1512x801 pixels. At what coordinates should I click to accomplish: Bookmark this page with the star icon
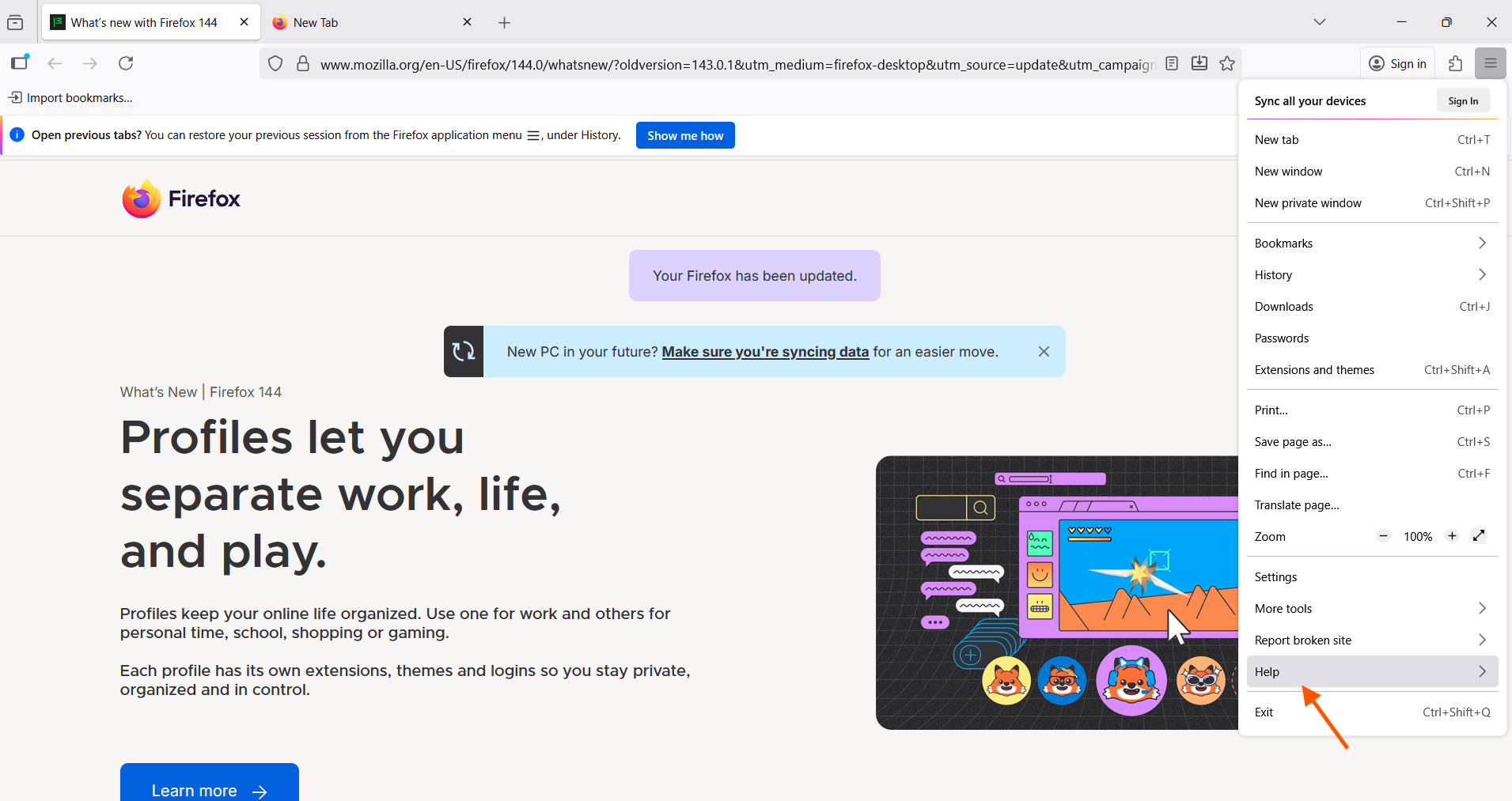coord(1227,63)
